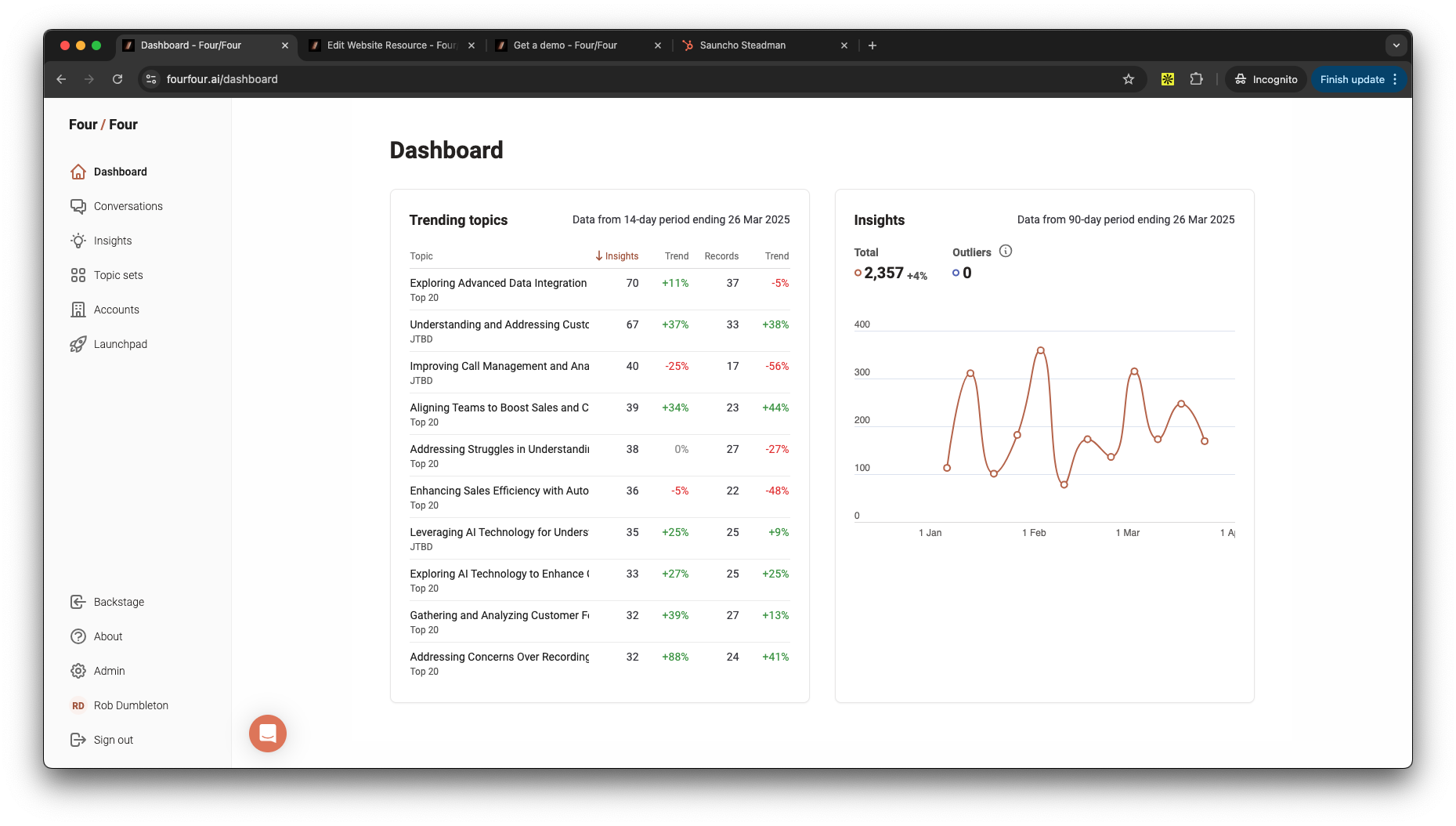Click the Total series legend marker
This screenshot has height=826, width=1456.
coord(858,273)
